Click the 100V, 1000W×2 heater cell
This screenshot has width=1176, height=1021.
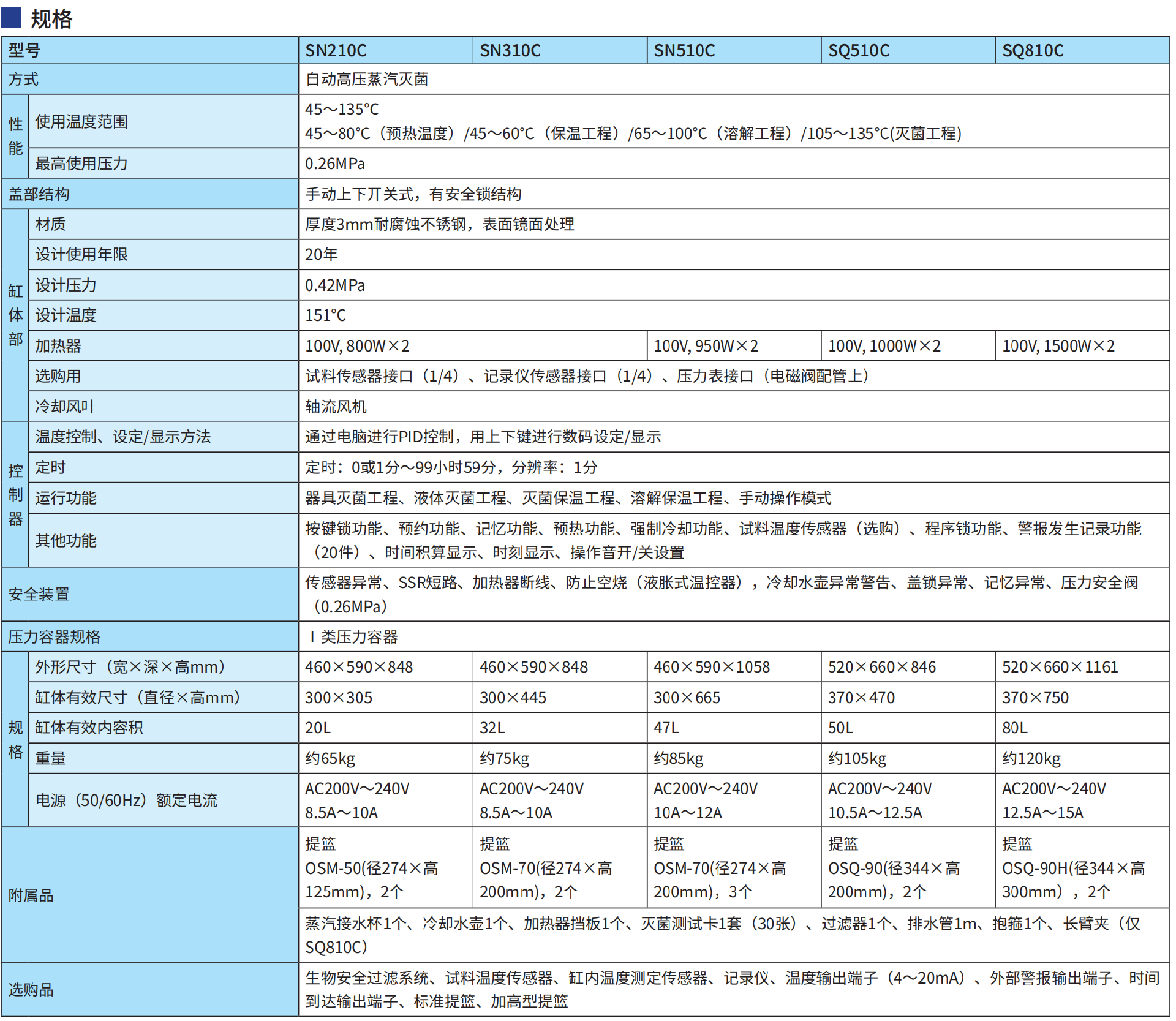[908, 346]
